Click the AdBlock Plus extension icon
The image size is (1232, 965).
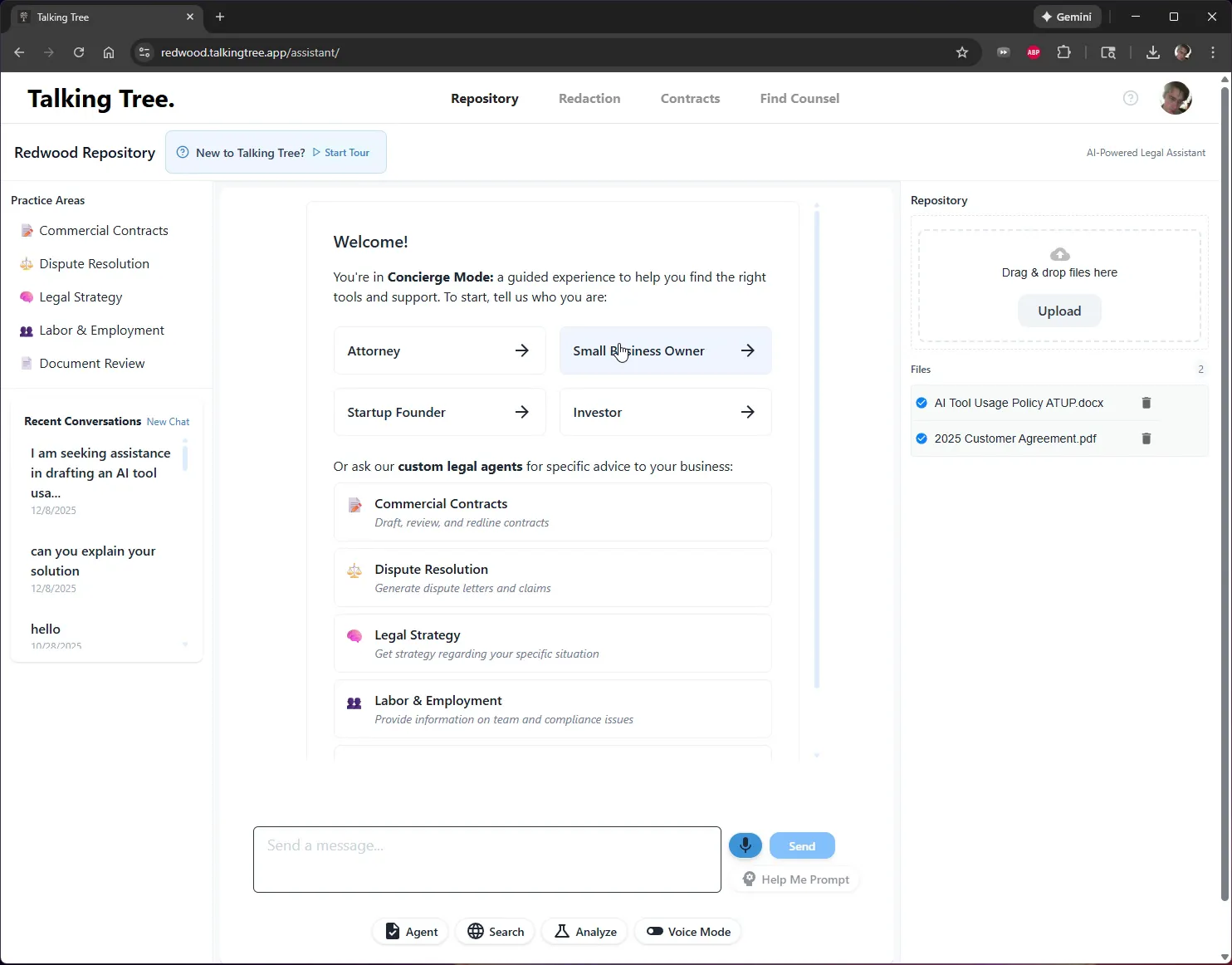[x=1034, y=52]
